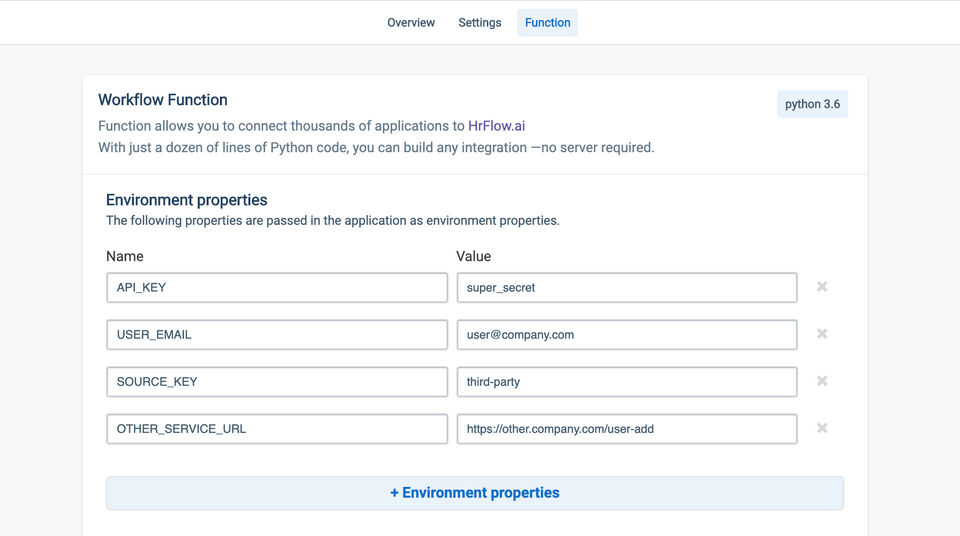
Task: Focus the API_KEY name field
Action: [x=277, y=288]
